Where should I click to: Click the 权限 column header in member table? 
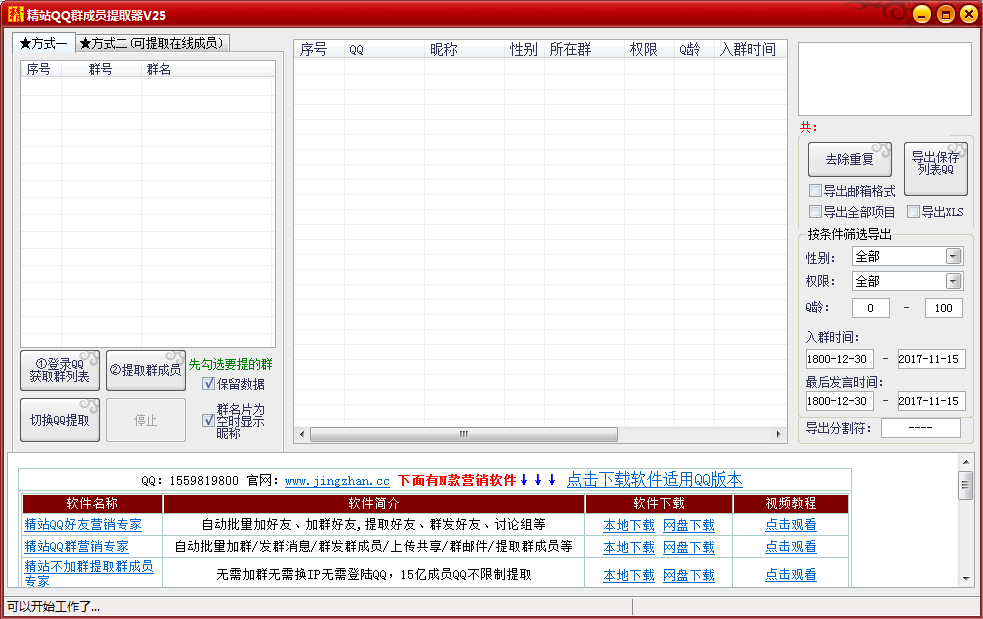point(649,49)
